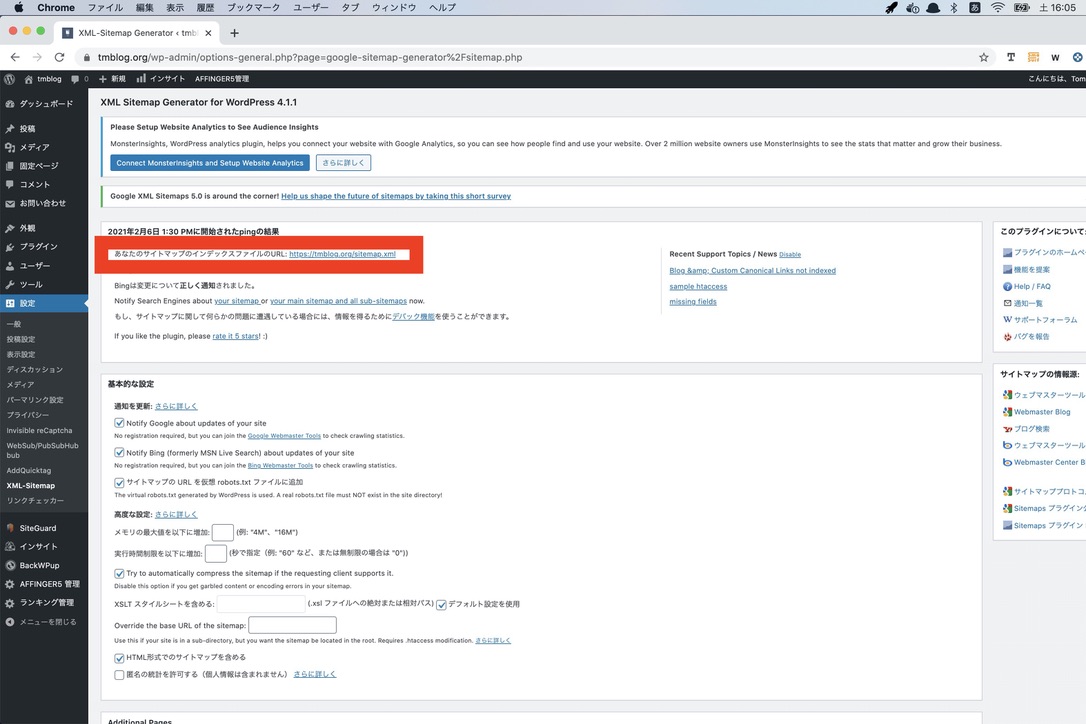Click the さらに詳しく button beside Connect MonsterInsights

click(x=344, y=163)
